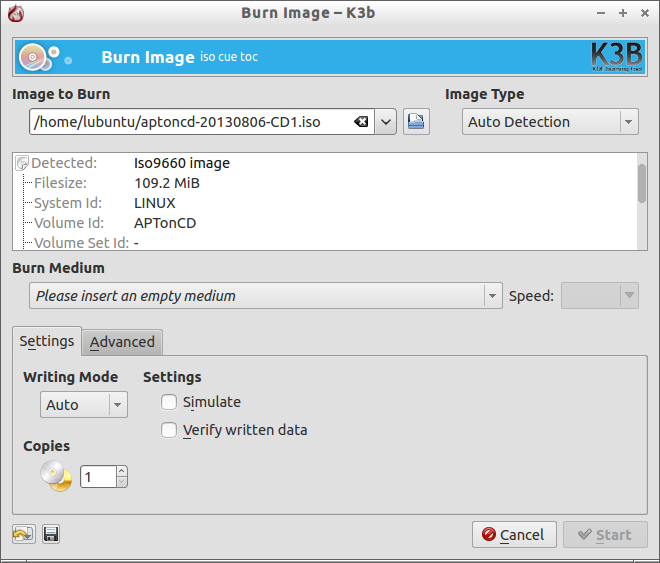This screenshot has height=563, width=660.
Task: Click the K3b flame icon in title bar
Action: coord(16,13)
